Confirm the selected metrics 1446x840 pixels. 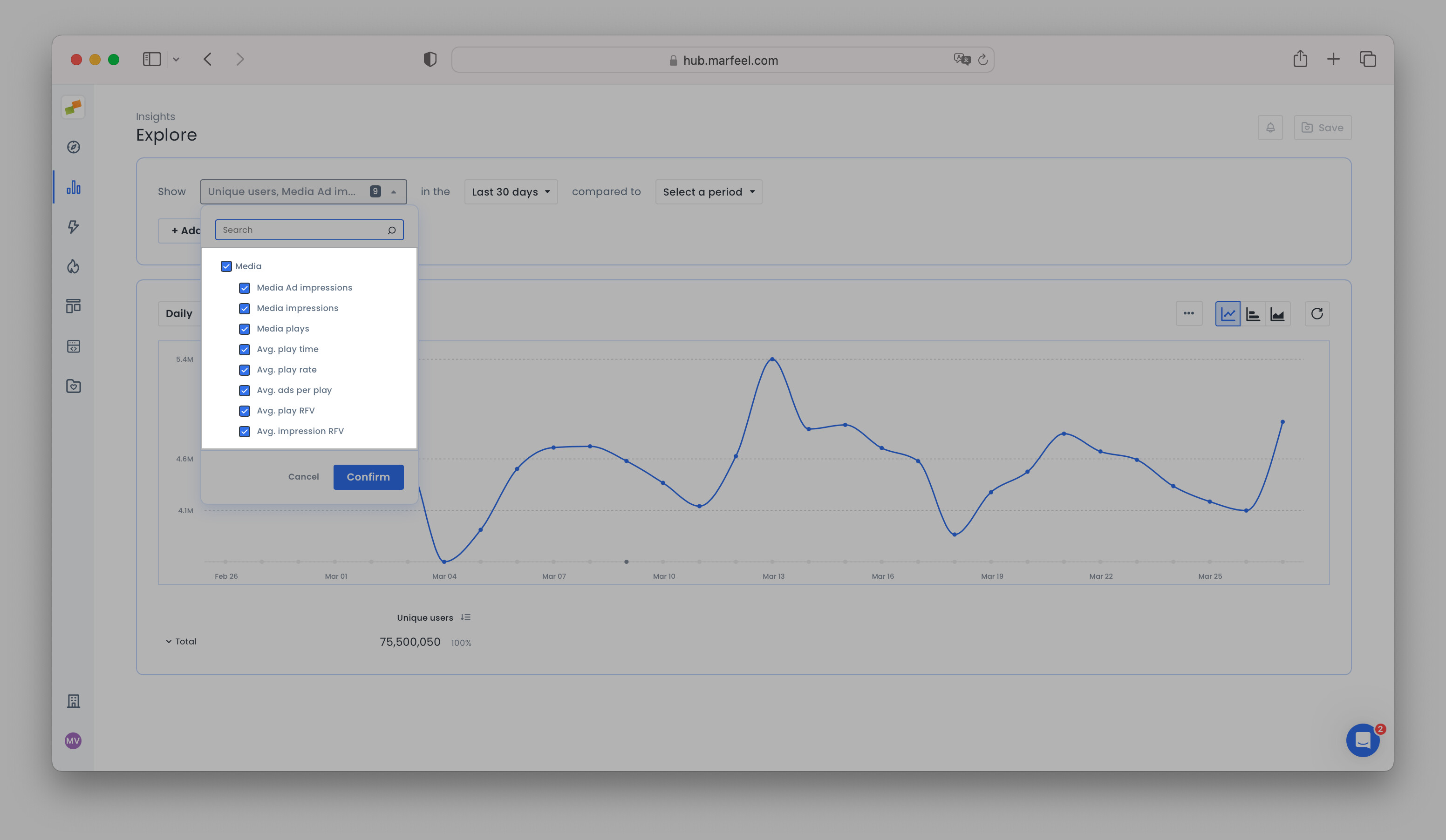[368, 476]
